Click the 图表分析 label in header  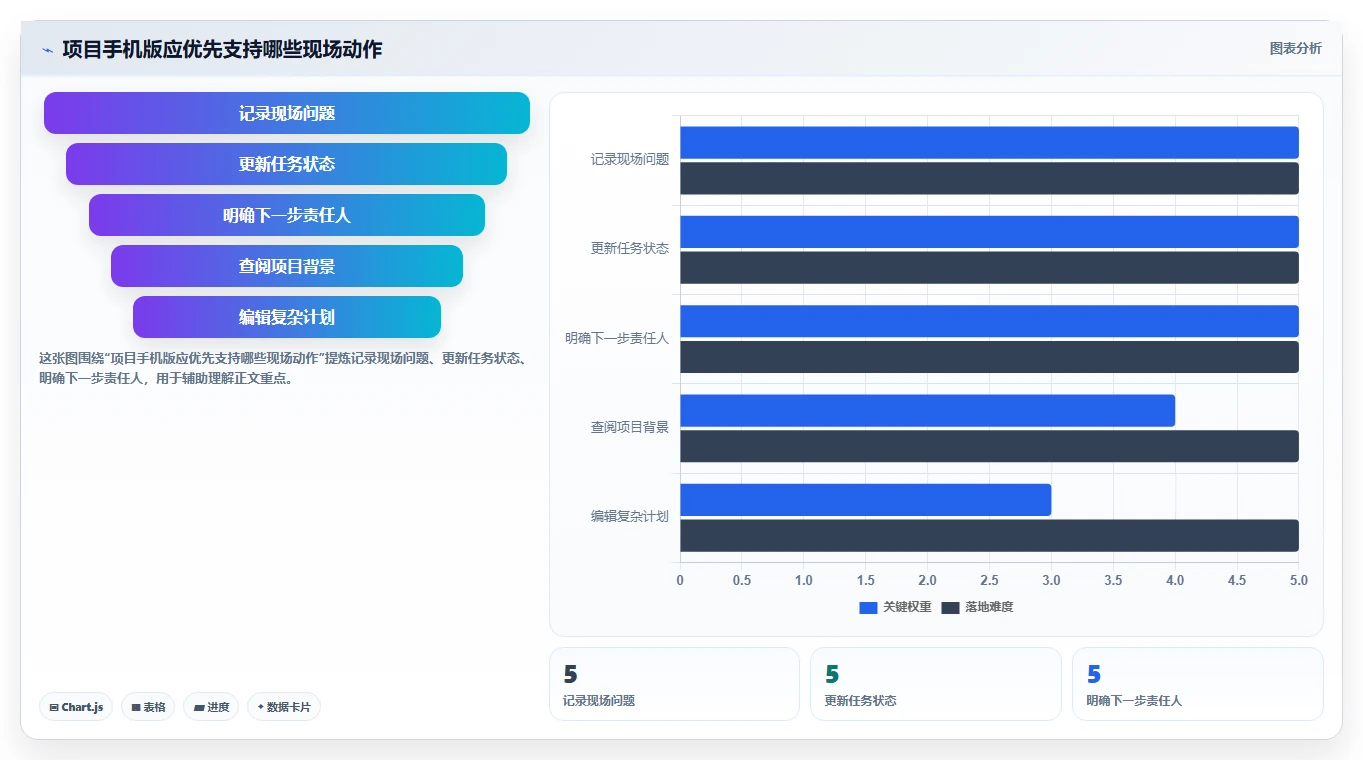coord(1295,48)
